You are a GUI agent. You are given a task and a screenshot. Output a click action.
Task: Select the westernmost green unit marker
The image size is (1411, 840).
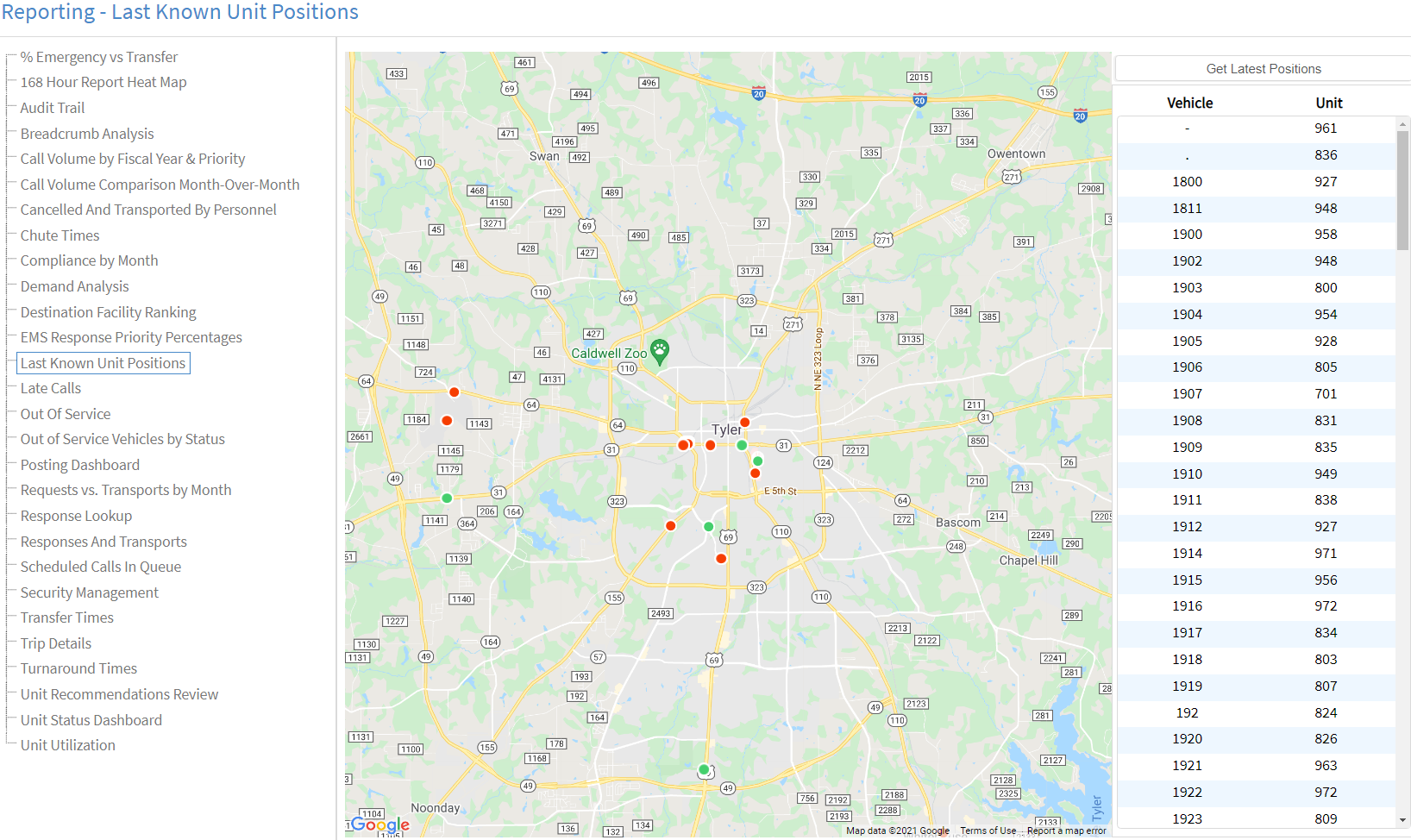pyautogui.click(x=447, y=498)
